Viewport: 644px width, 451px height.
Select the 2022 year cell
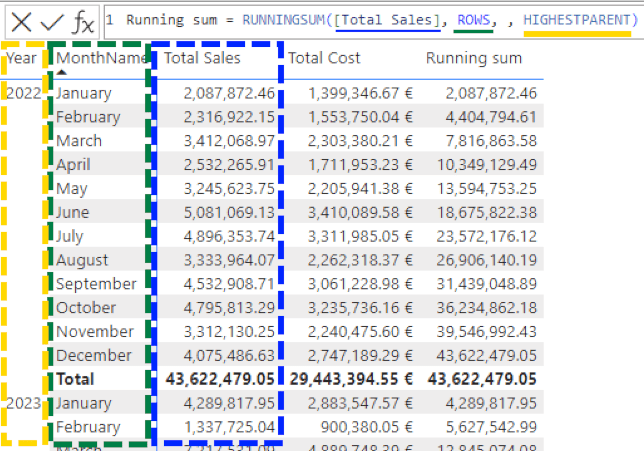tap(25, 93)
